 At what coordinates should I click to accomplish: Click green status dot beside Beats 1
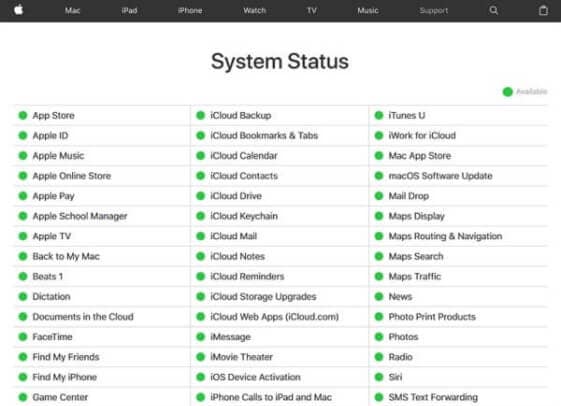point(23,276)
